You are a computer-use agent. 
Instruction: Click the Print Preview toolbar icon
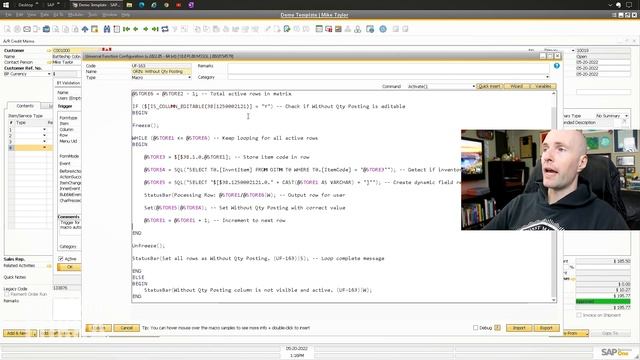(7, 29)
